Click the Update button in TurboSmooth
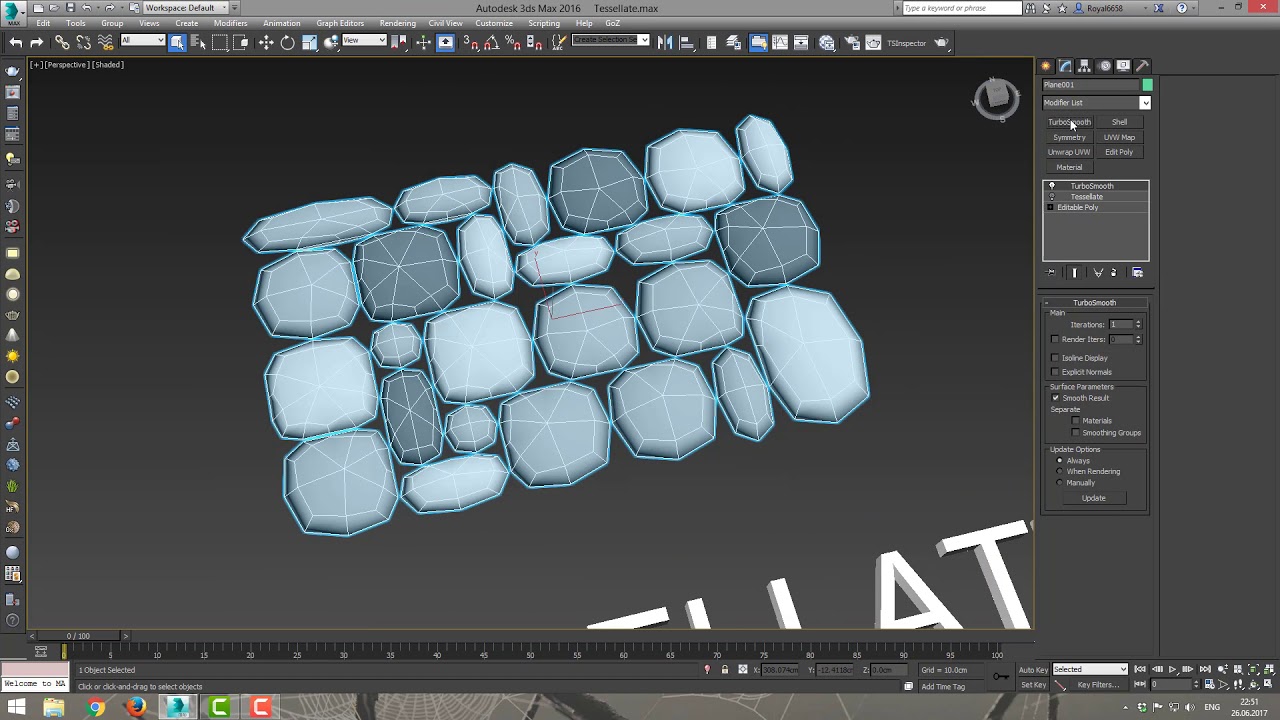 pyautogui.click(x=1093, y=498)
